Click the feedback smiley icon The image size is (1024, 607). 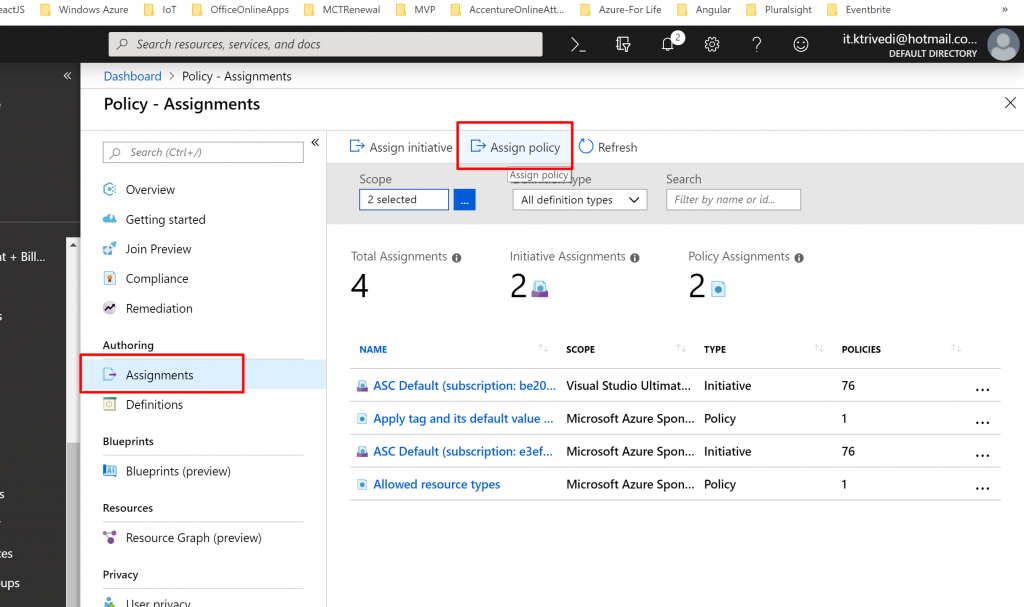click(801, 44)
